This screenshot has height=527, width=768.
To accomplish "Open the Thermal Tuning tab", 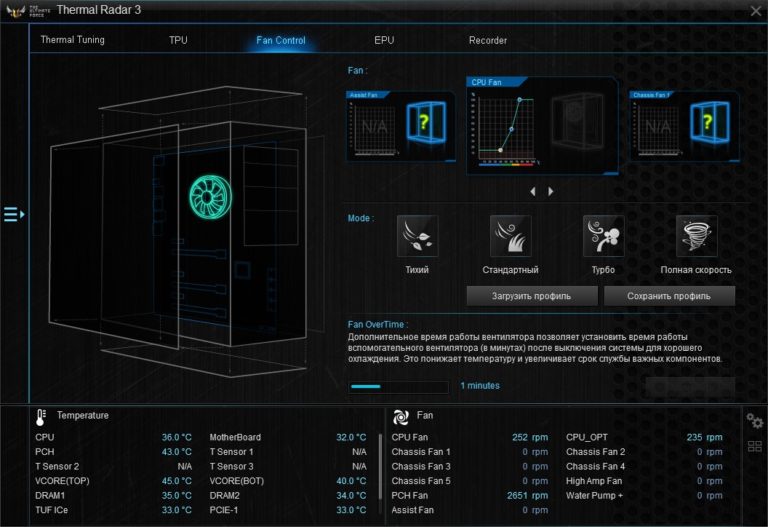I will [x=72, y=40].
